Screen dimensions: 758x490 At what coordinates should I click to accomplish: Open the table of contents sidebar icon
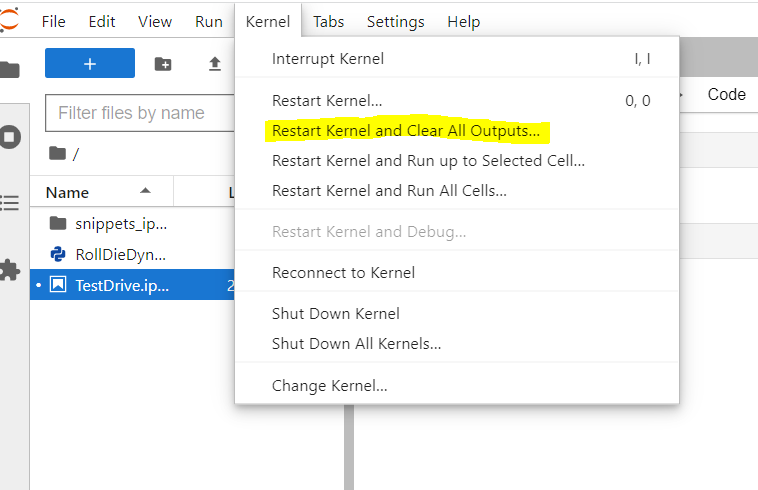10,203
